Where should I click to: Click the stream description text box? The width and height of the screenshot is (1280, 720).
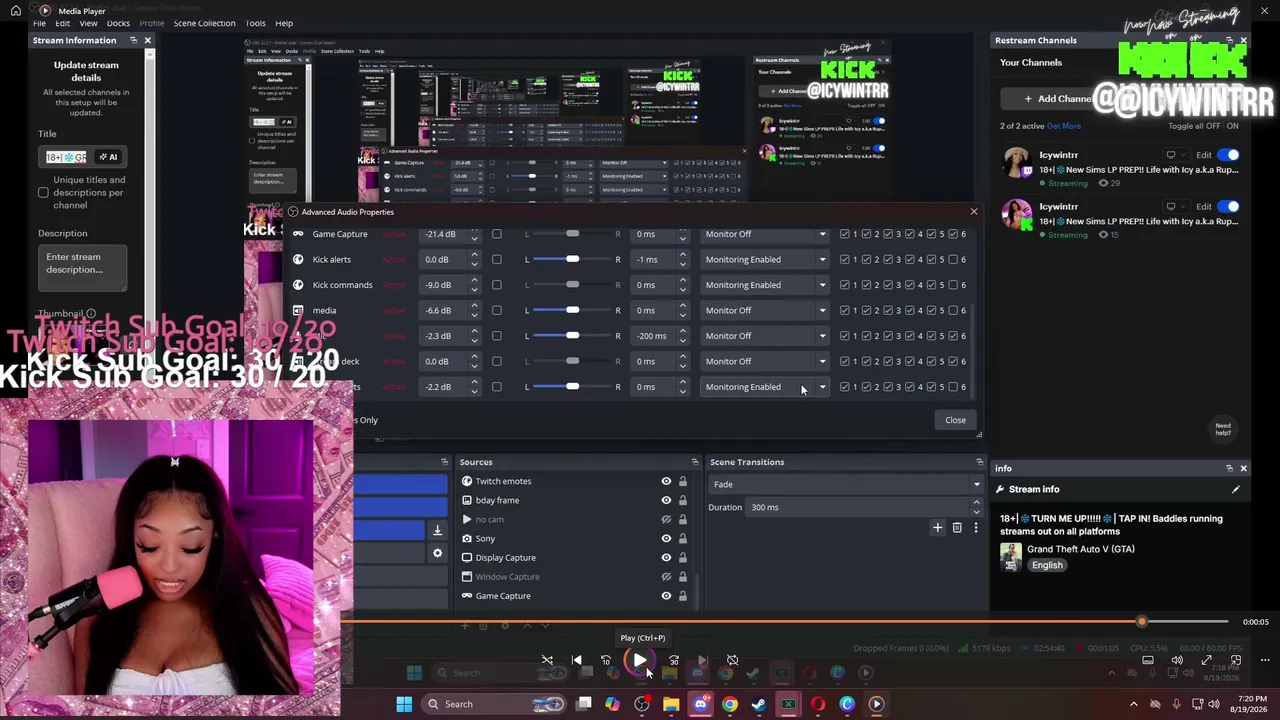click(84, 267)
